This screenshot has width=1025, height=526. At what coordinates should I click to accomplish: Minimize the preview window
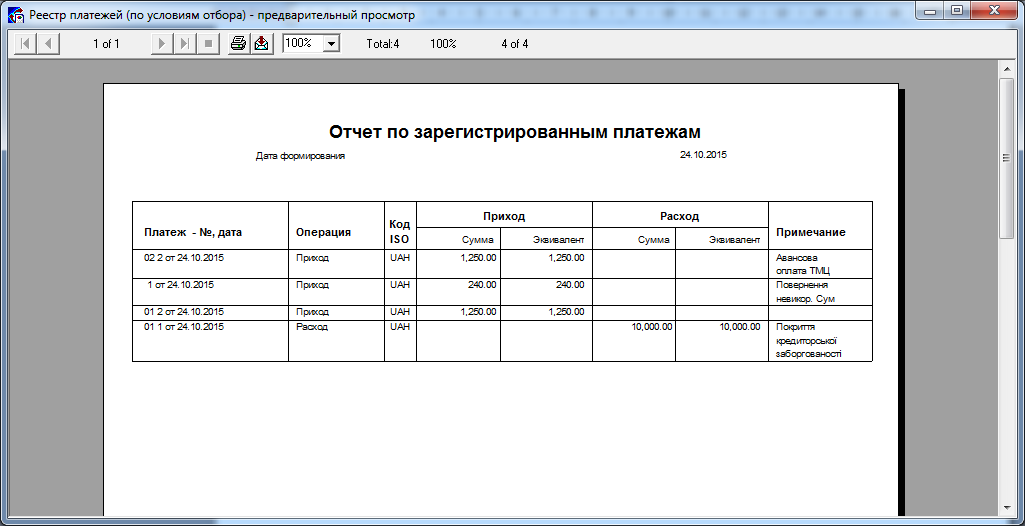coord(930,11)
